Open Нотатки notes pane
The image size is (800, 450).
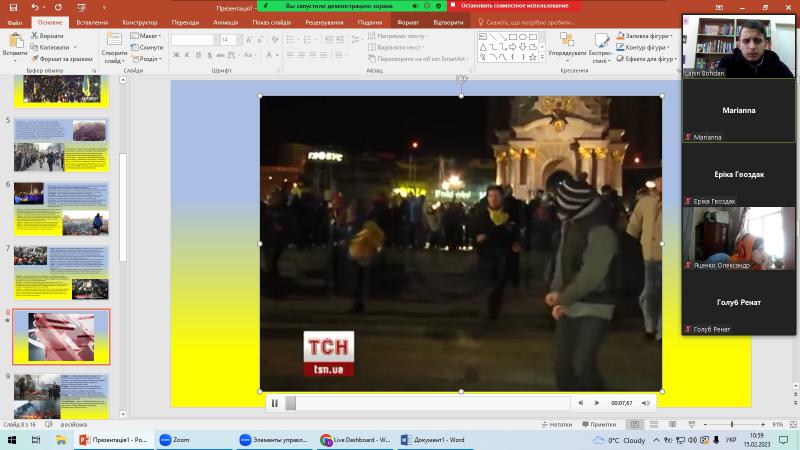557,424
